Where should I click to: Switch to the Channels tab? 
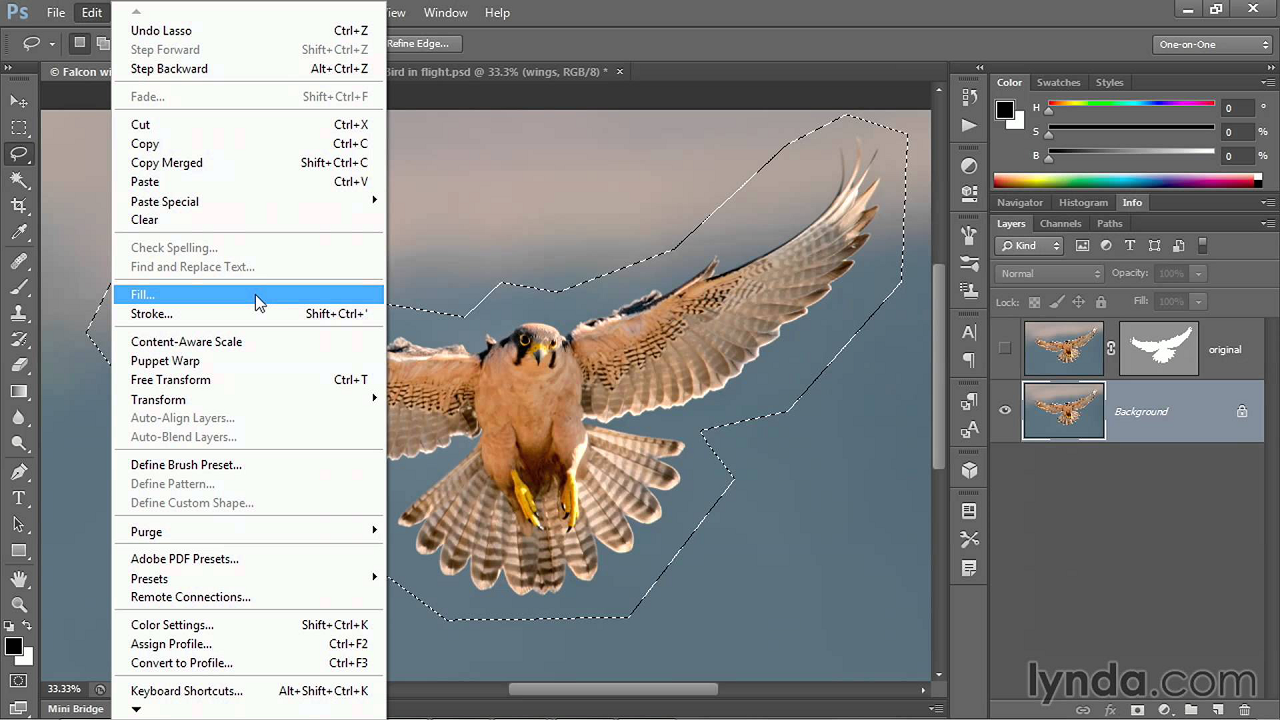(x=1060, y=224)
